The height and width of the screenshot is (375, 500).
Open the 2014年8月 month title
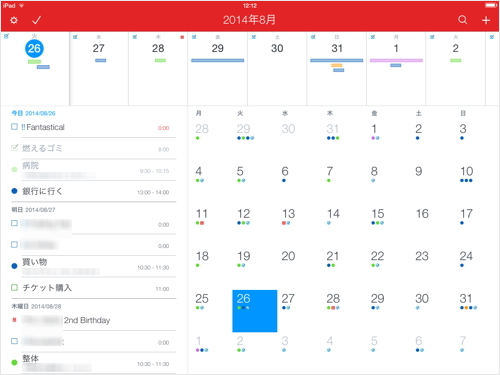[x=249, y=20]
